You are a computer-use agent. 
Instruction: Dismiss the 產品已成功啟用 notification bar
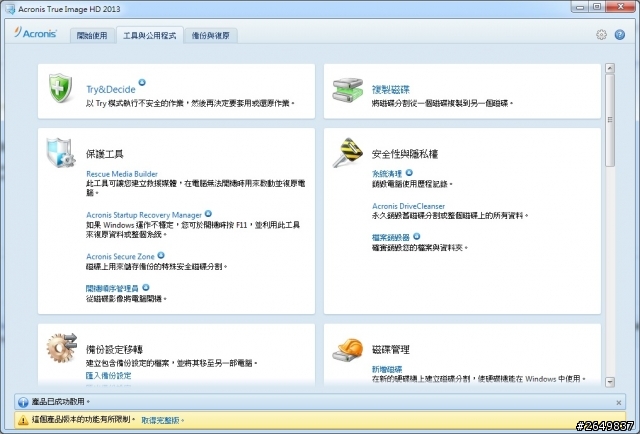click(619, 403)
